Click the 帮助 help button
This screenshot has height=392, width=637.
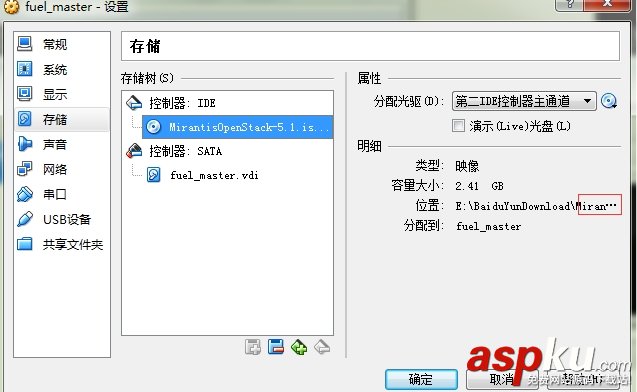tap(583, 379)
